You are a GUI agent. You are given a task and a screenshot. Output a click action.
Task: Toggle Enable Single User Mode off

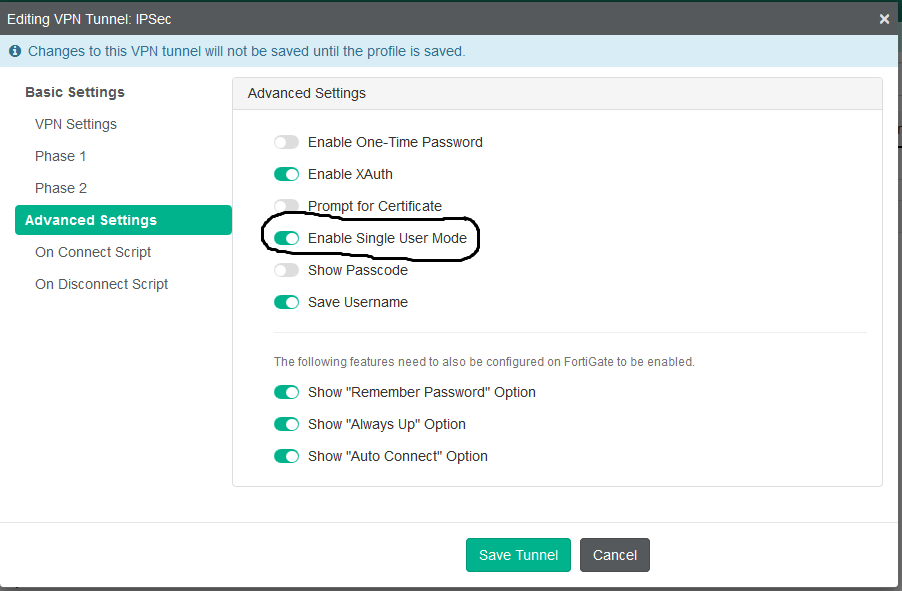pos(287,238)
